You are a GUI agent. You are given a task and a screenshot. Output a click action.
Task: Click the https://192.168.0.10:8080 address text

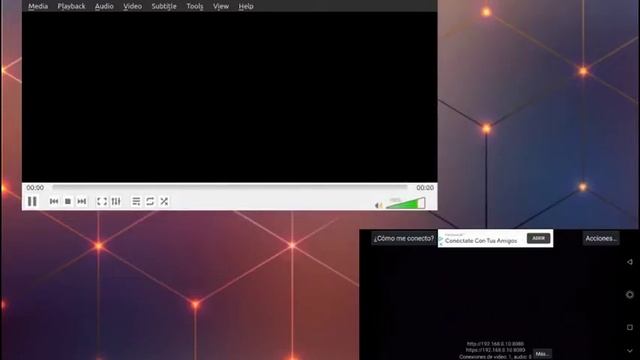pyautogui.click(x=495, y=350)
